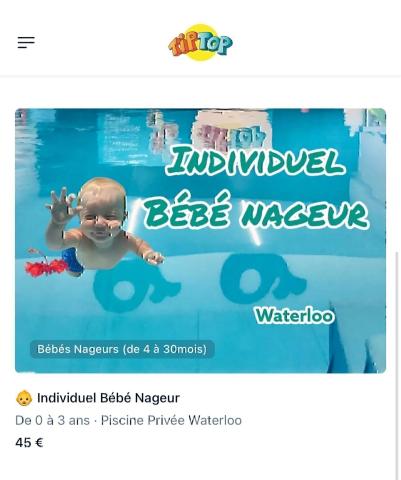
Task: Click the TipTop logo in header
Action: 200,42
